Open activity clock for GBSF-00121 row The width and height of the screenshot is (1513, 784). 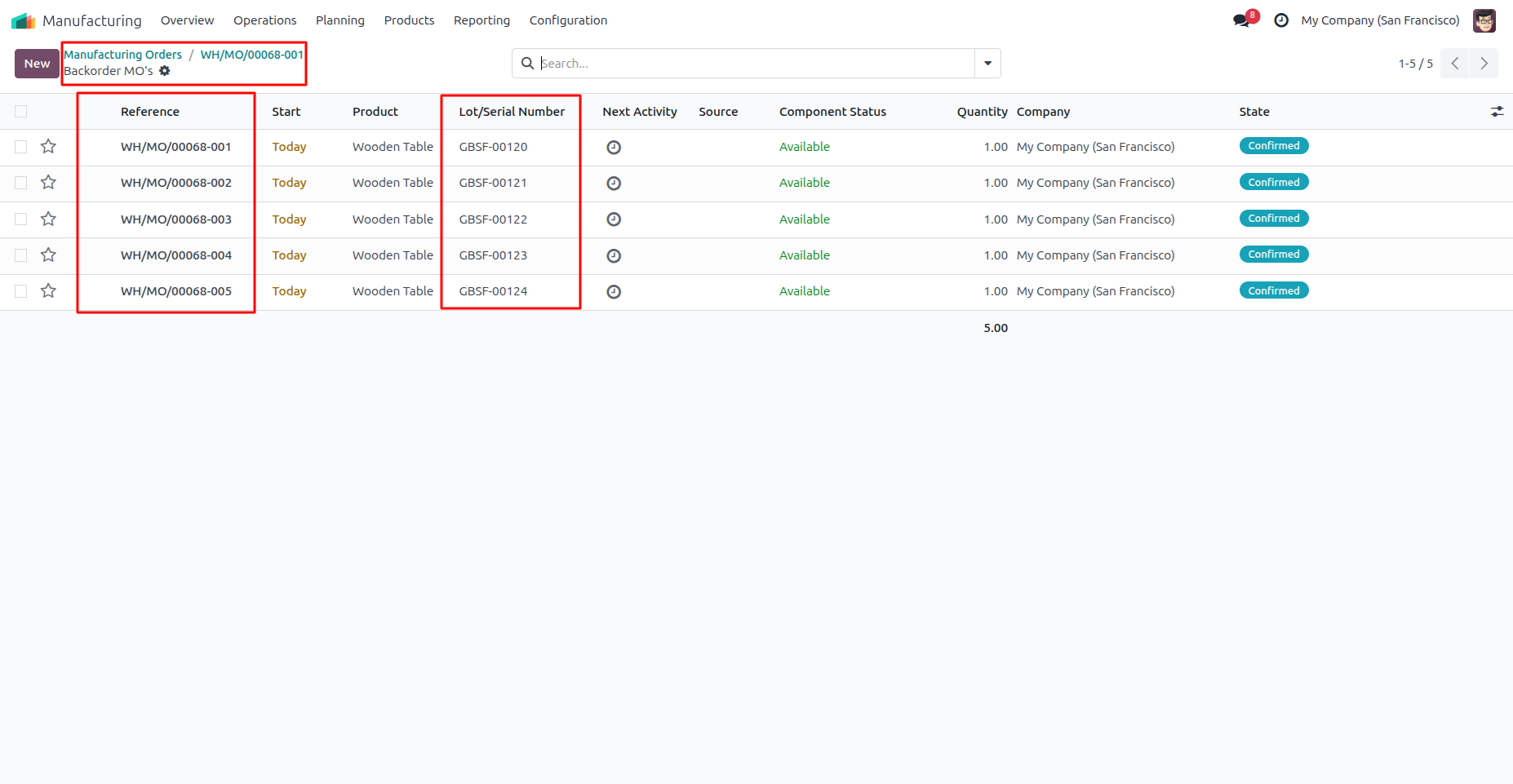614,184
